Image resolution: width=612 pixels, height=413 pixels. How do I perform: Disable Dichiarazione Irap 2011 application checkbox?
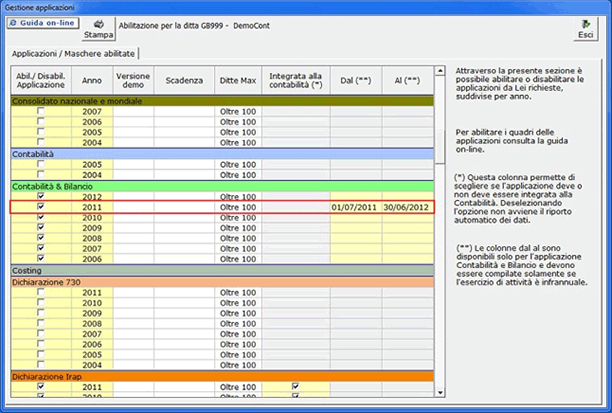click(x=41, y=386)
